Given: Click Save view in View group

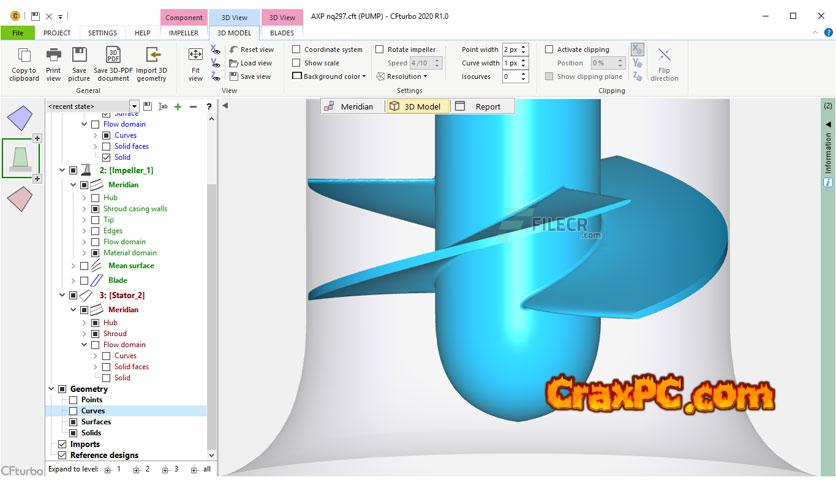Looking at the screenshot, I should (250, 76).
